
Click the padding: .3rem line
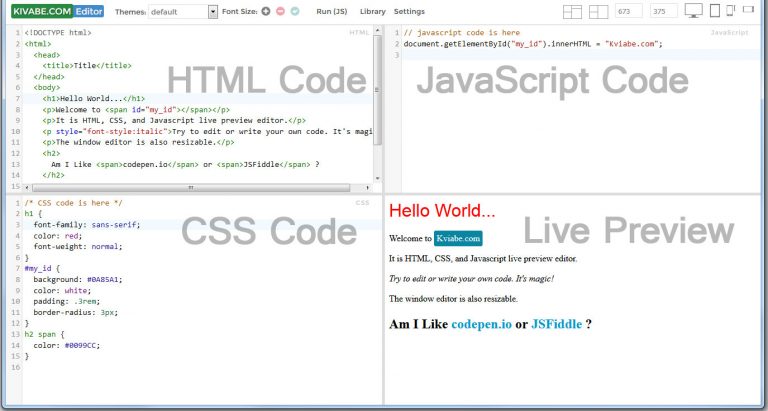click(67, 301)
